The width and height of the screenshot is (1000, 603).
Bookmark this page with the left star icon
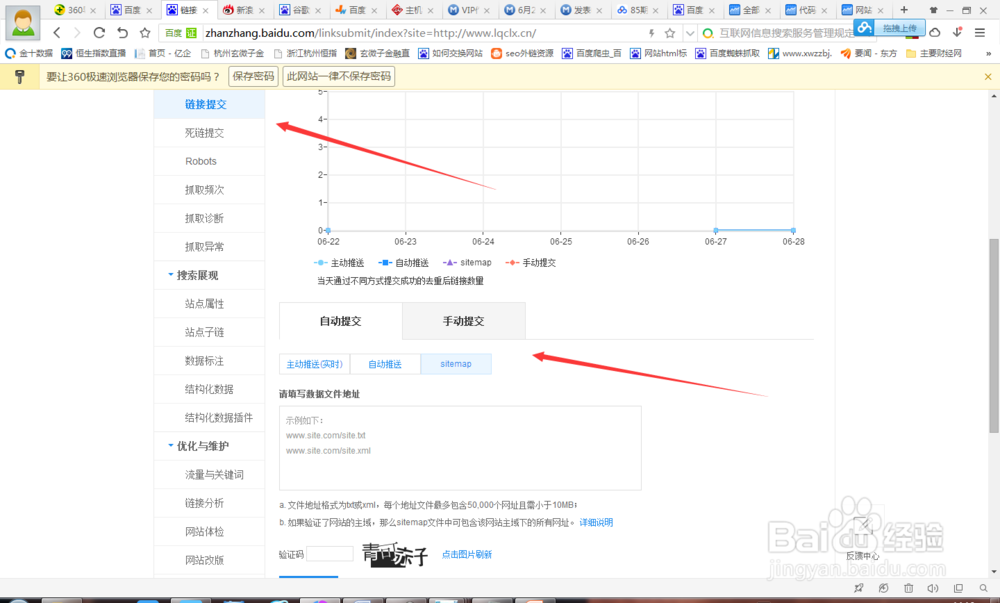click(x=145, y=33)
